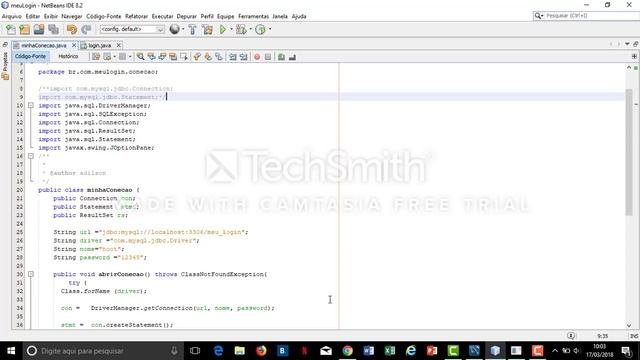Toggle Rectangular Selection editor icon

coord(184,57)
